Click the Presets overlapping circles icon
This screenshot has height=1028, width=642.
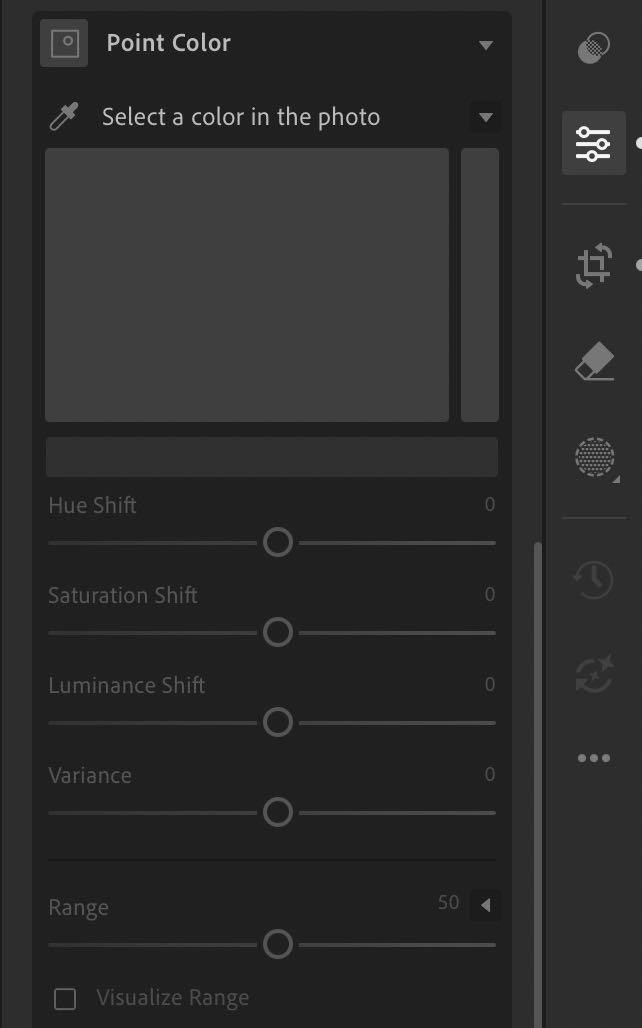[593, 48]
